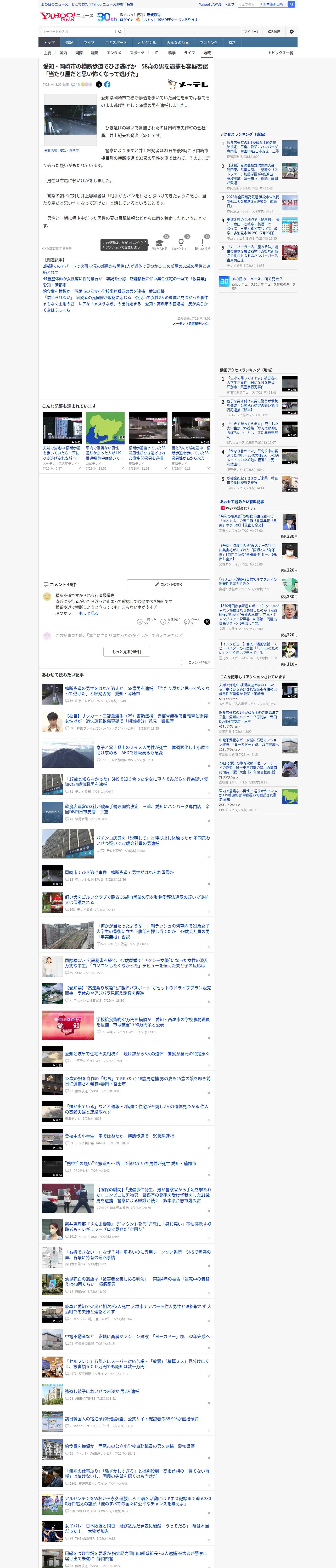The image size is (336, 1568).
Task: Expand top comment with もっと見る link
Action: click(x=88, y=613)
